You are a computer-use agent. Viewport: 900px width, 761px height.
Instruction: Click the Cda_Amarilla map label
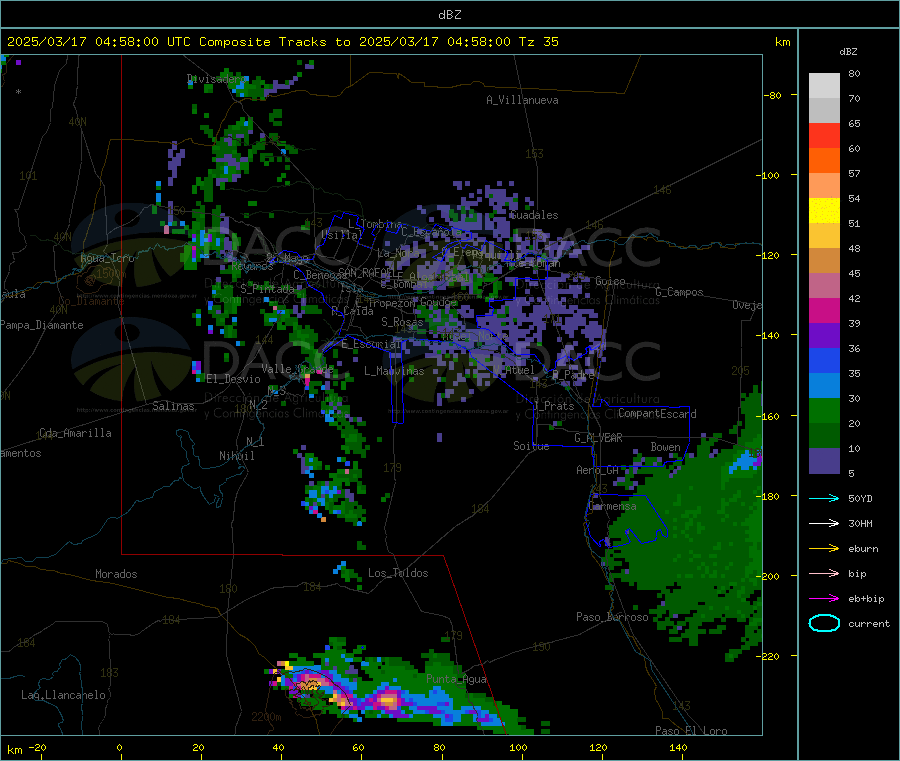(x=75, y=433)
